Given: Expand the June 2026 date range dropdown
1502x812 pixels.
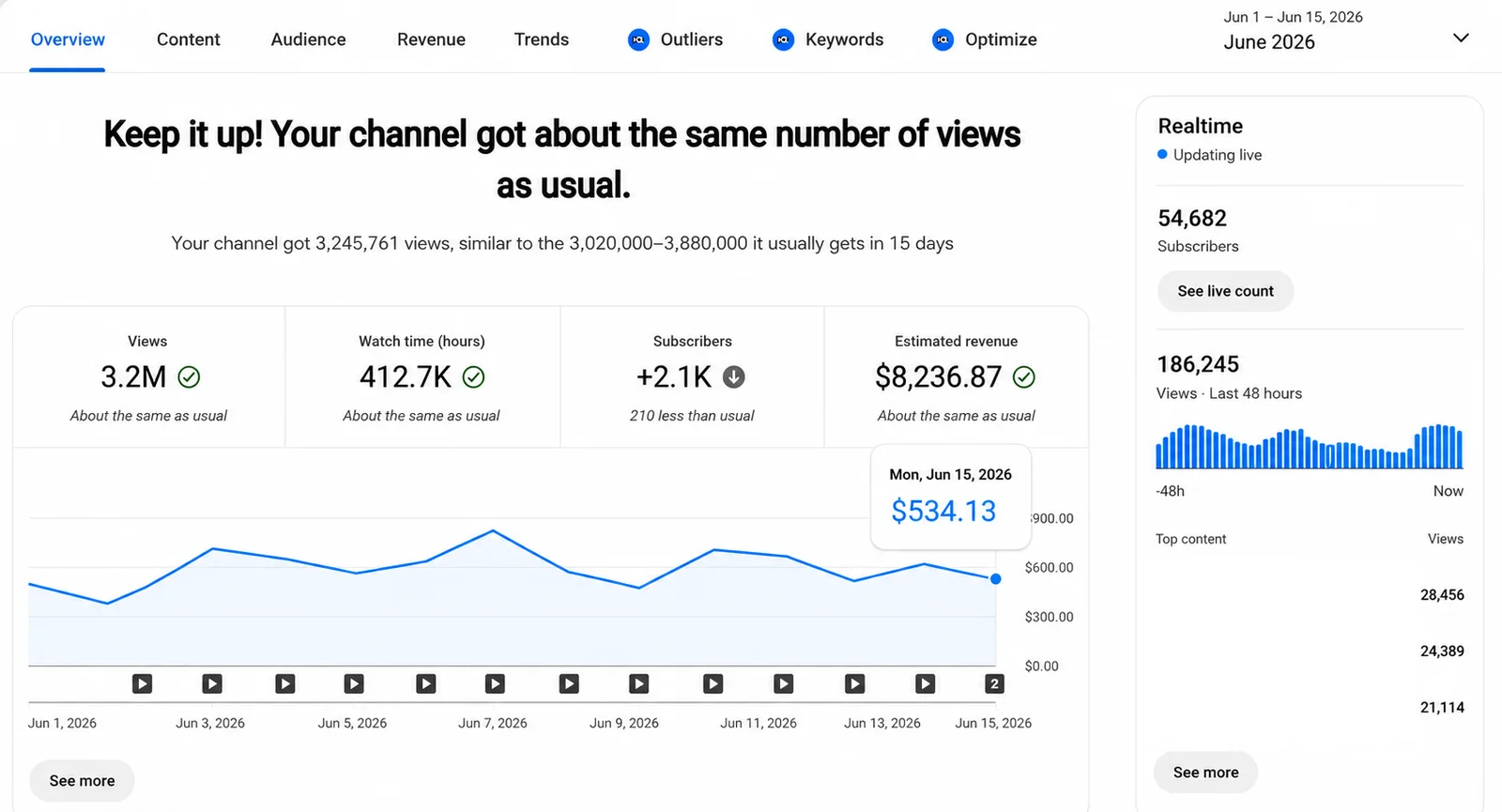Looking at the screenshot, I should tap(1345, 31).
